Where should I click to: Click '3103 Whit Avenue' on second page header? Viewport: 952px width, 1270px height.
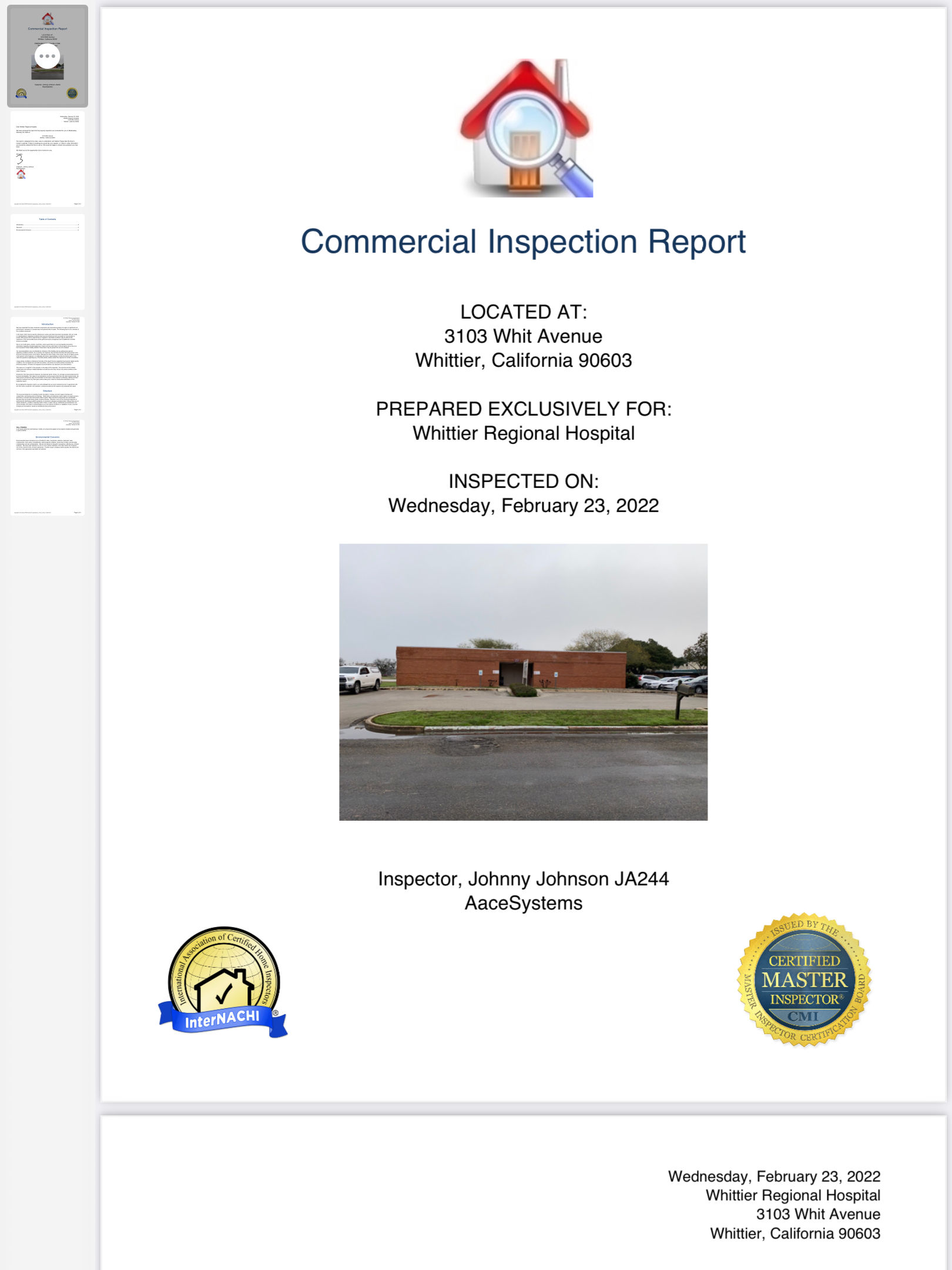click(x=818, y=1214)
